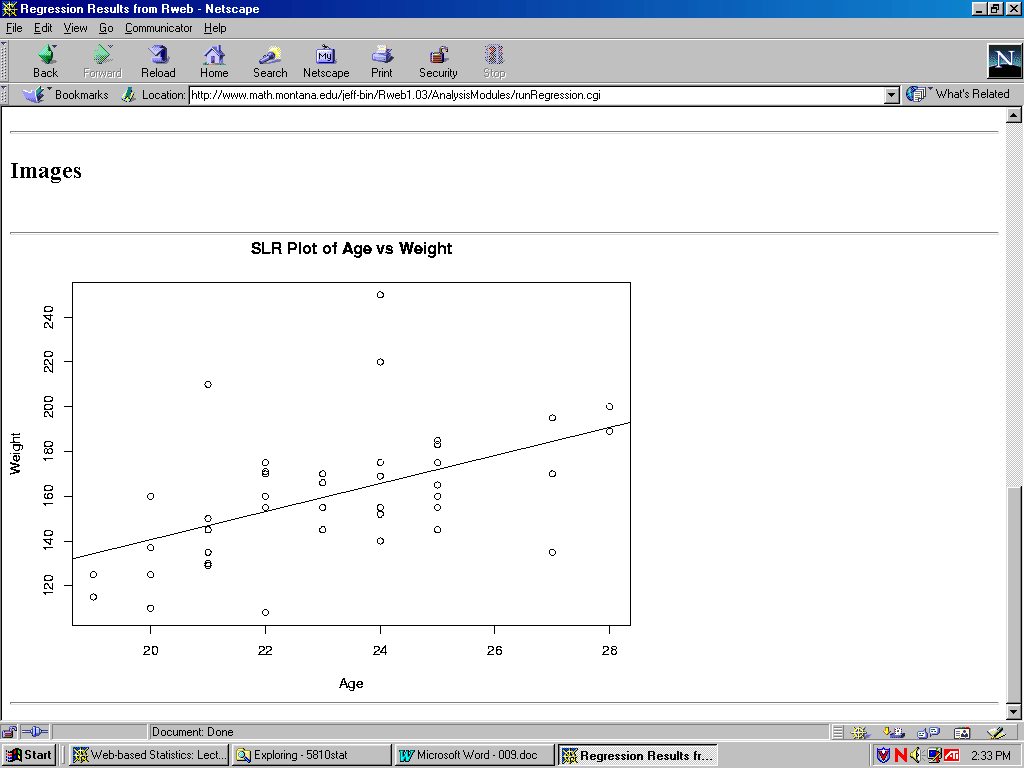
Task: Open the What's Related menu
Action: pyautogui.click(x=958, y=94)
